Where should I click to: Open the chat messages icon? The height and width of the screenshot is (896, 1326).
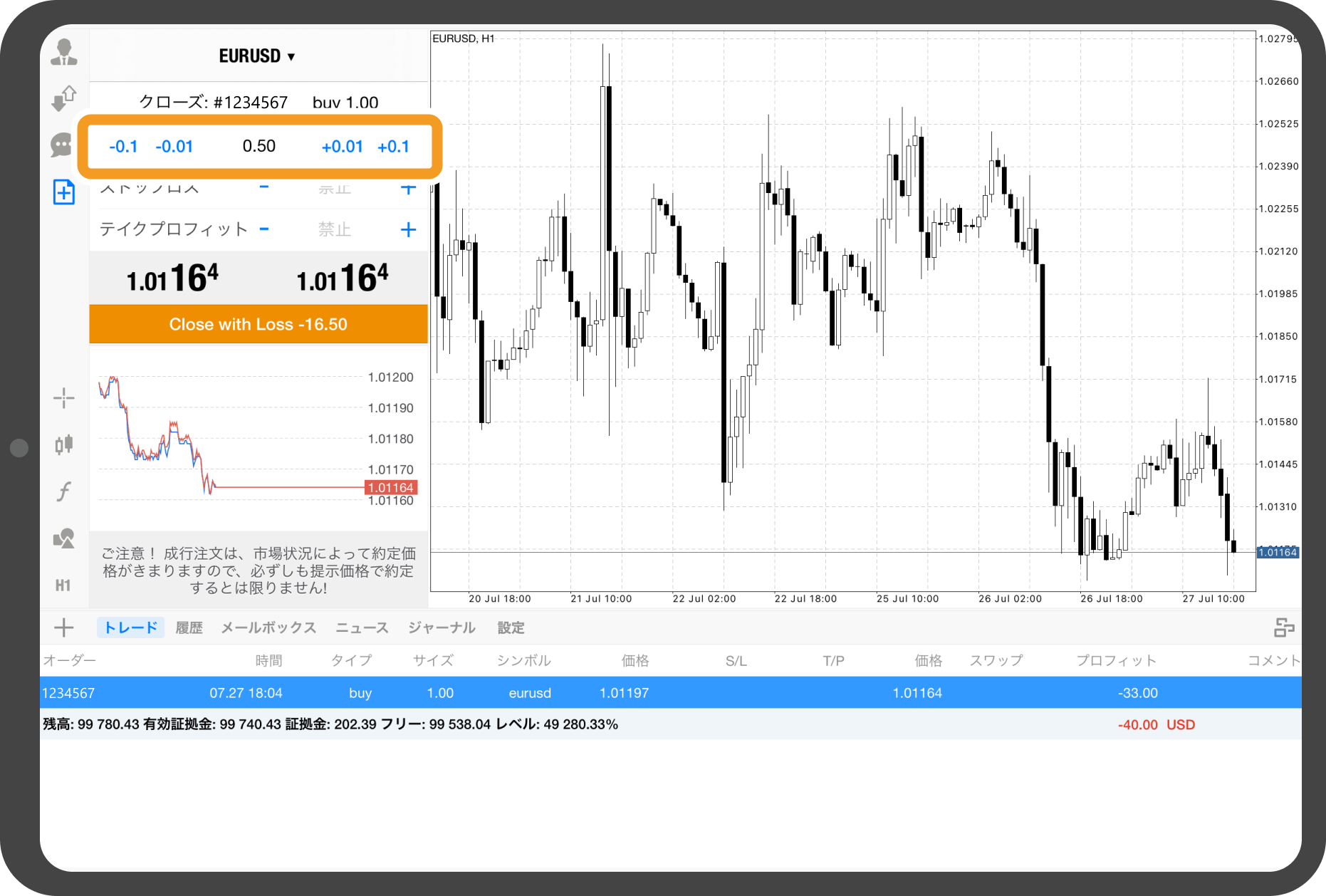pyautogui.click(x=63, y=145)
